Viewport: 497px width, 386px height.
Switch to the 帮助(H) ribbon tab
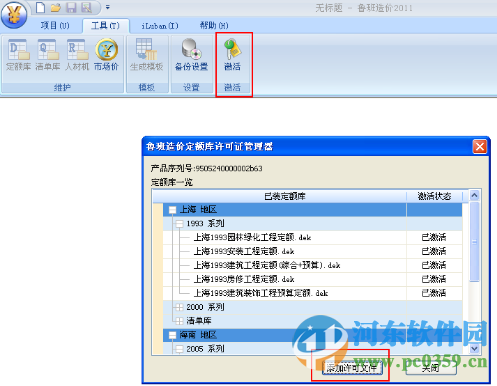[x=214, y=25]
